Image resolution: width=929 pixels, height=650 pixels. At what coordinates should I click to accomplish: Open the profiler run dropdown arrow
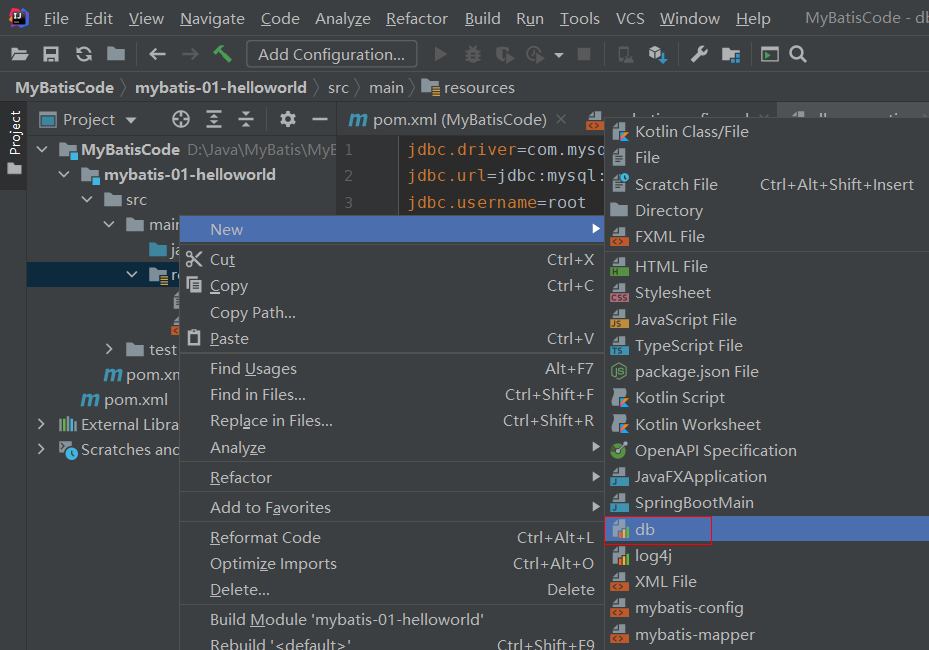[559, 55]
